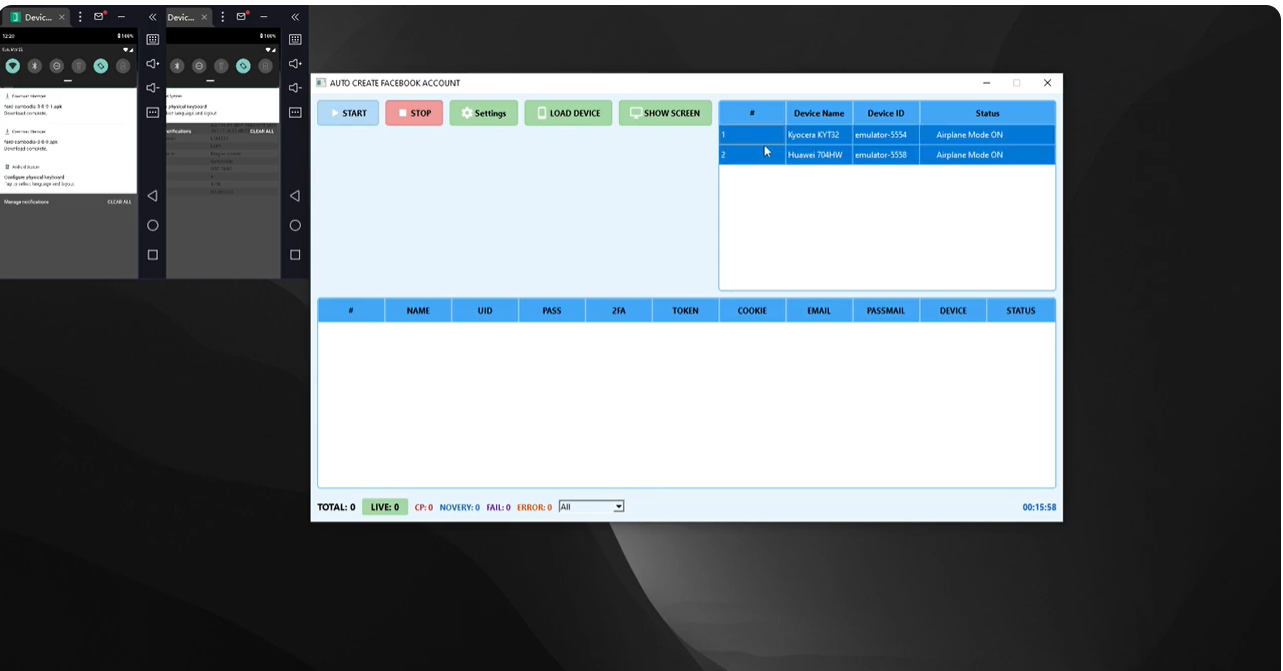Toggle Bluetooth tile in right emulator quick settings
Viewport: 1283px width, 671px height.
pyautogui.click(x=177, y=66)
